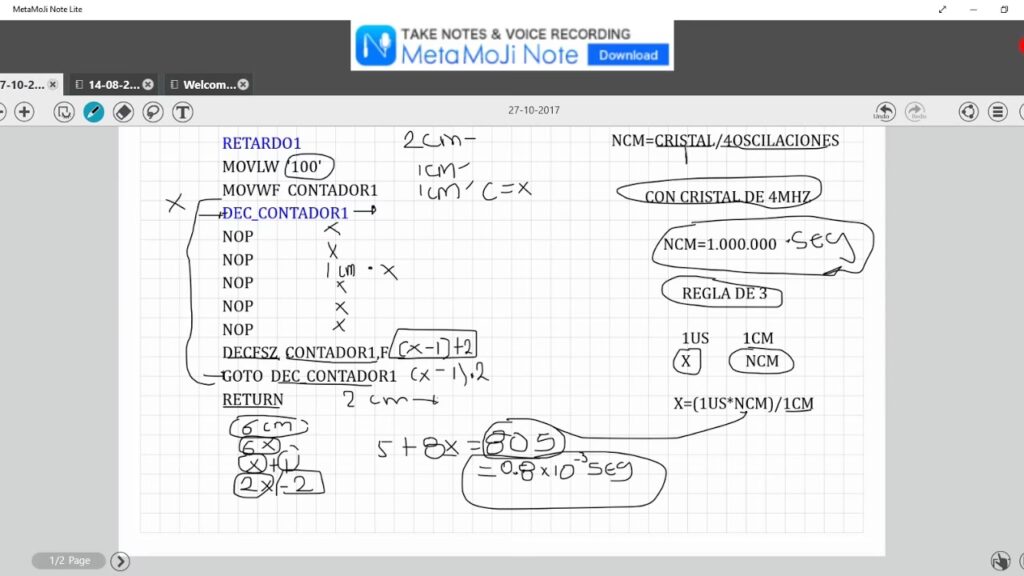Select the Pen drawing tool
This screenshot has width=1024, height=576.
tap(93, 112)
